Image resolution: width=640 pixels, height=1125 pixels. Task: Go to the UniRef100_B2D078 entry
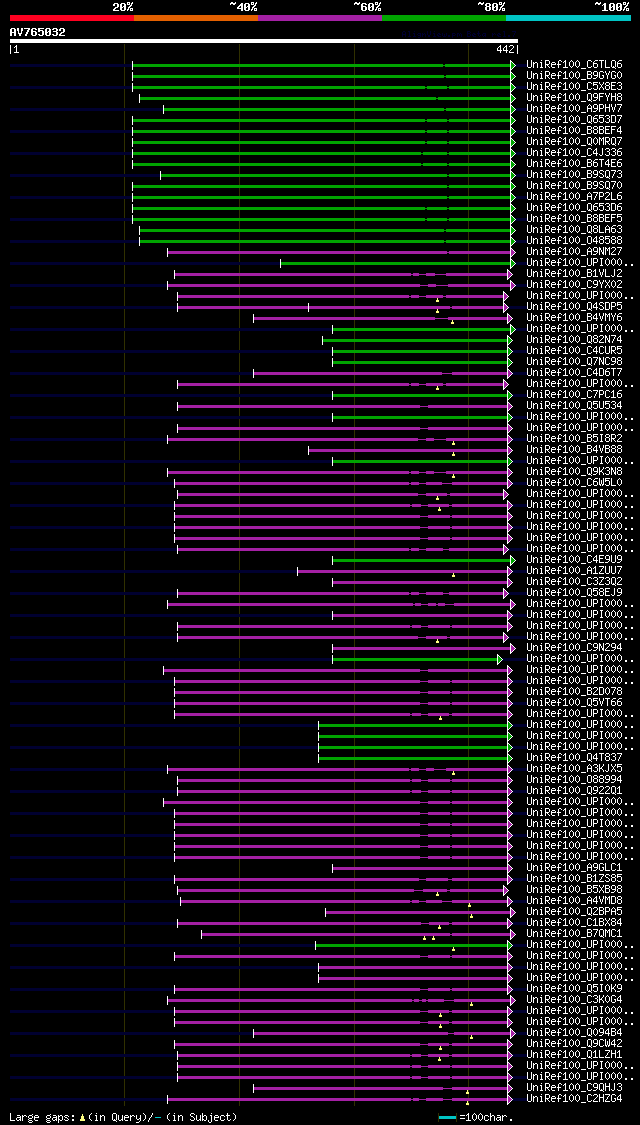(x=574, y=692)
